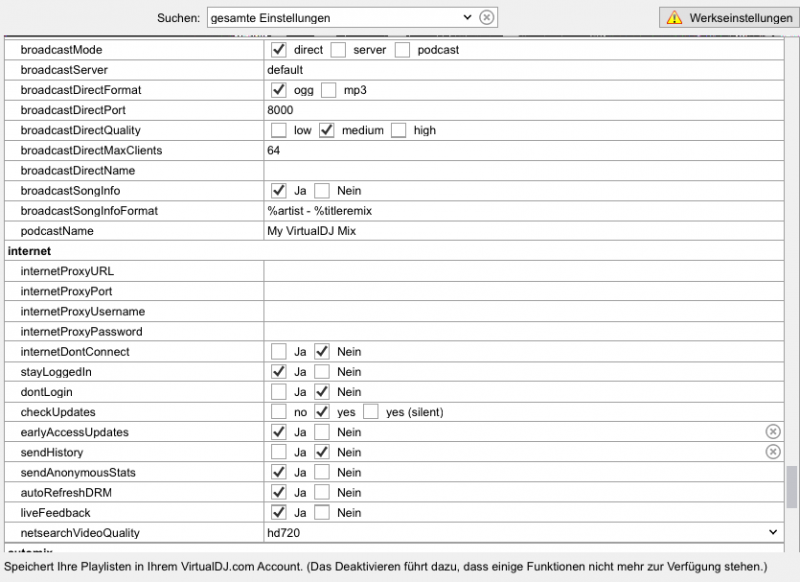
Task: Select yes (silent) for checkUpdates
Action: [371, 412]
